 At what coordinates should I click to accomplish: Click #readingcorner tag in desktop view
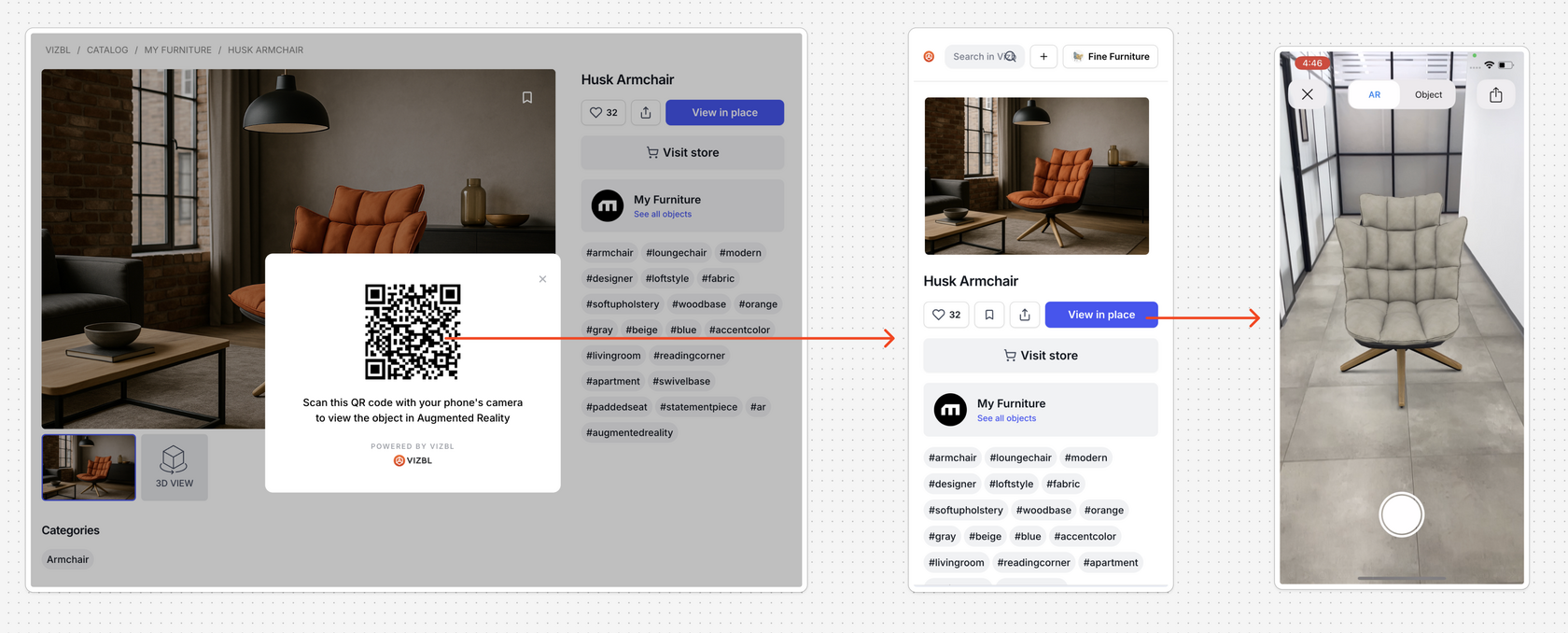(689, 356)
